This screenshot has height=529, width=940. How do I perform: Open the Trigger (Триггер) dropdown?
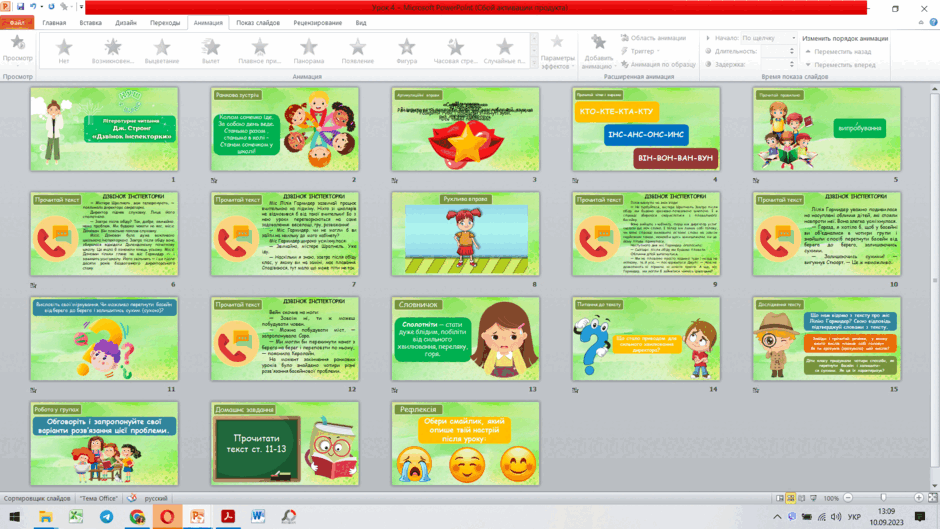(641, 51)
